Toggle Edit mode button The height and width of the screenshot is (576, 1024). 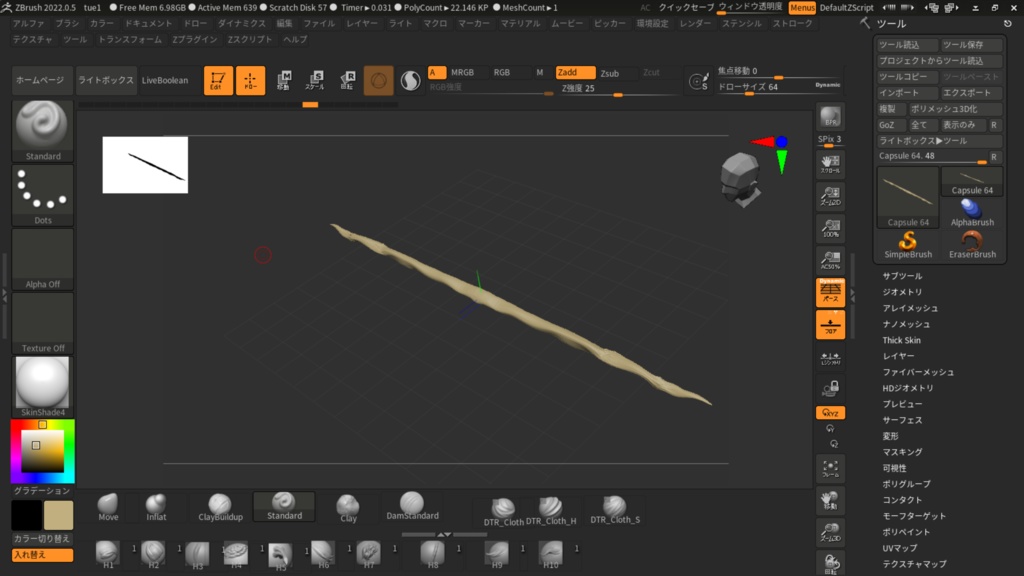pyautogui.click(x=218, y=80)
